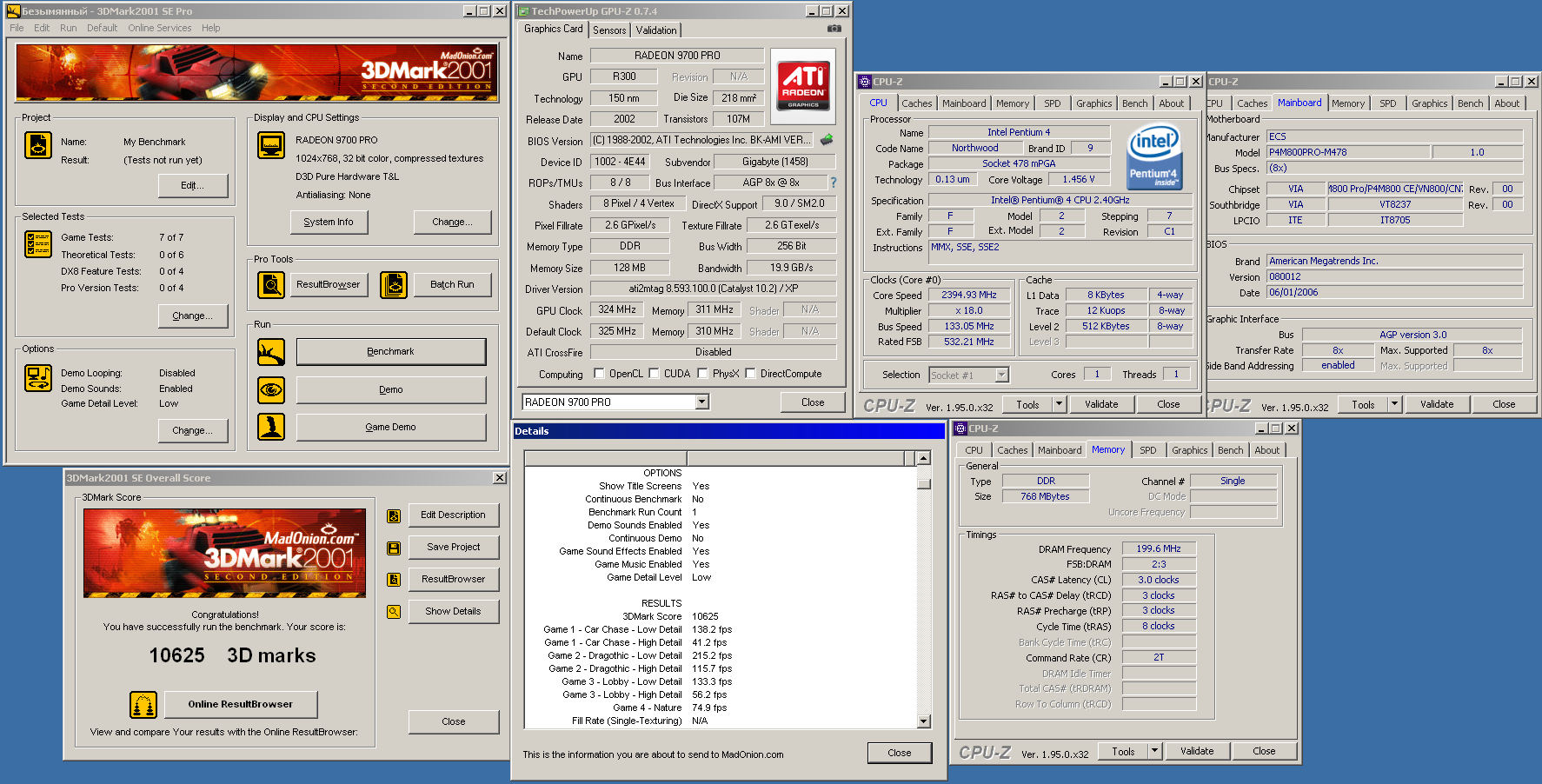Open the Caches tab in CPU-Z processor window

click(x=916, y=103)
